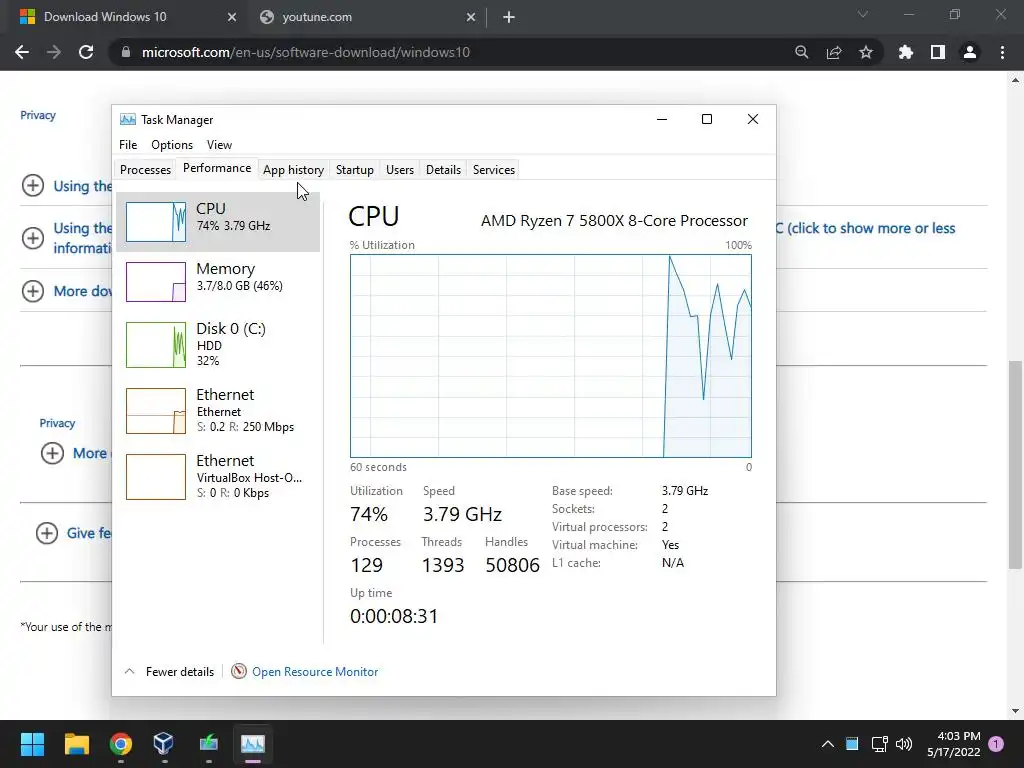This screenshot has width=1024, height=768.
Task: Open the volume speaker tray icon
Action: tap(904, 744)
